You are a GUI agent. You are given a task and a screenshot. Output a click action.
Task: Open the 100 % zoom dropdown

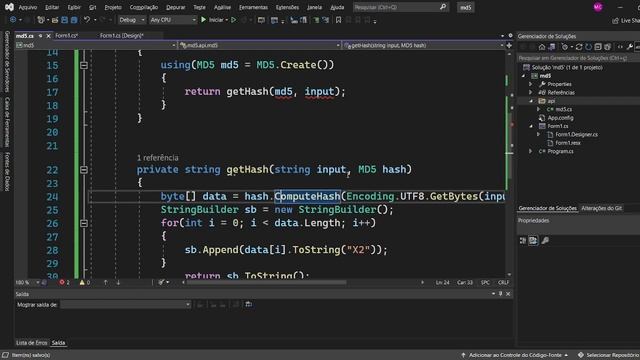[28, 282]
